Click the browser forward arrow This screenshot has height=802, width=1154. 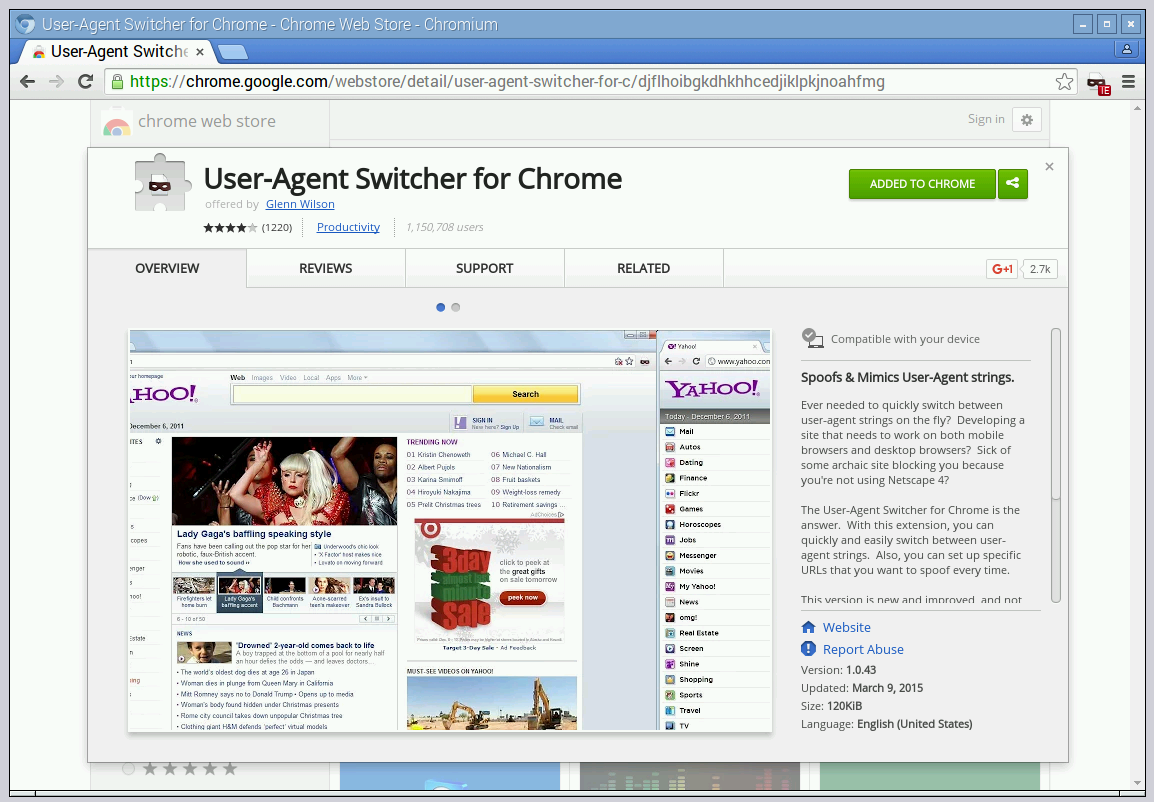pyautogui.click(x=56, y=82)
